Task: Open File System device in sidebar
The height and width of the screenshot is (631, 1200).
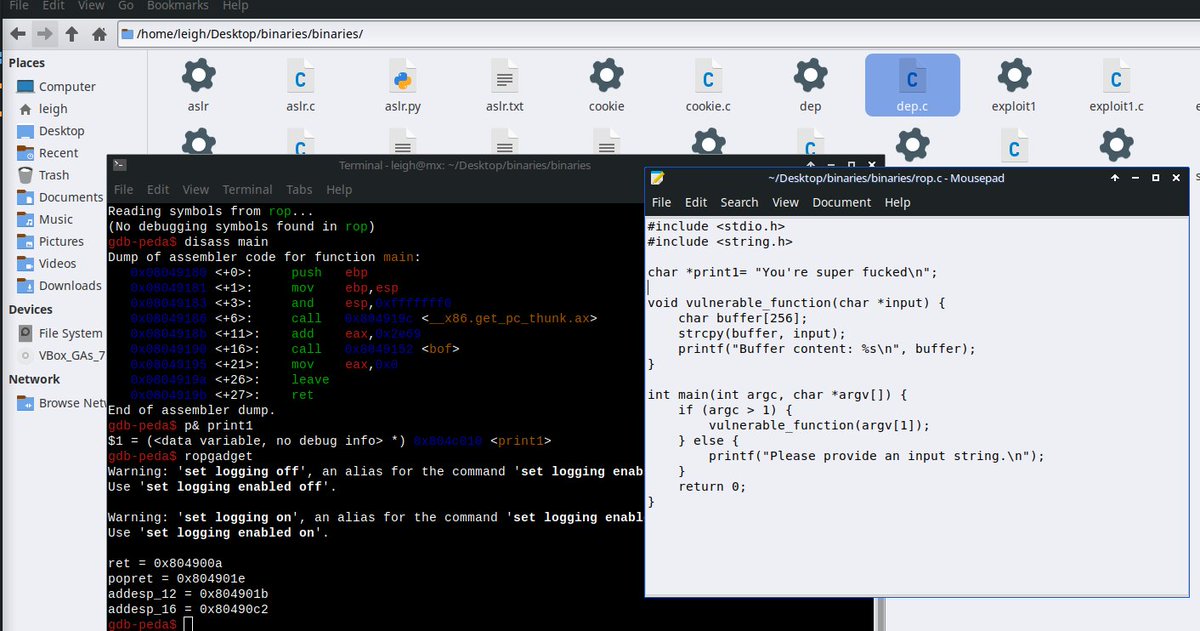Action: tap(60, 333)
